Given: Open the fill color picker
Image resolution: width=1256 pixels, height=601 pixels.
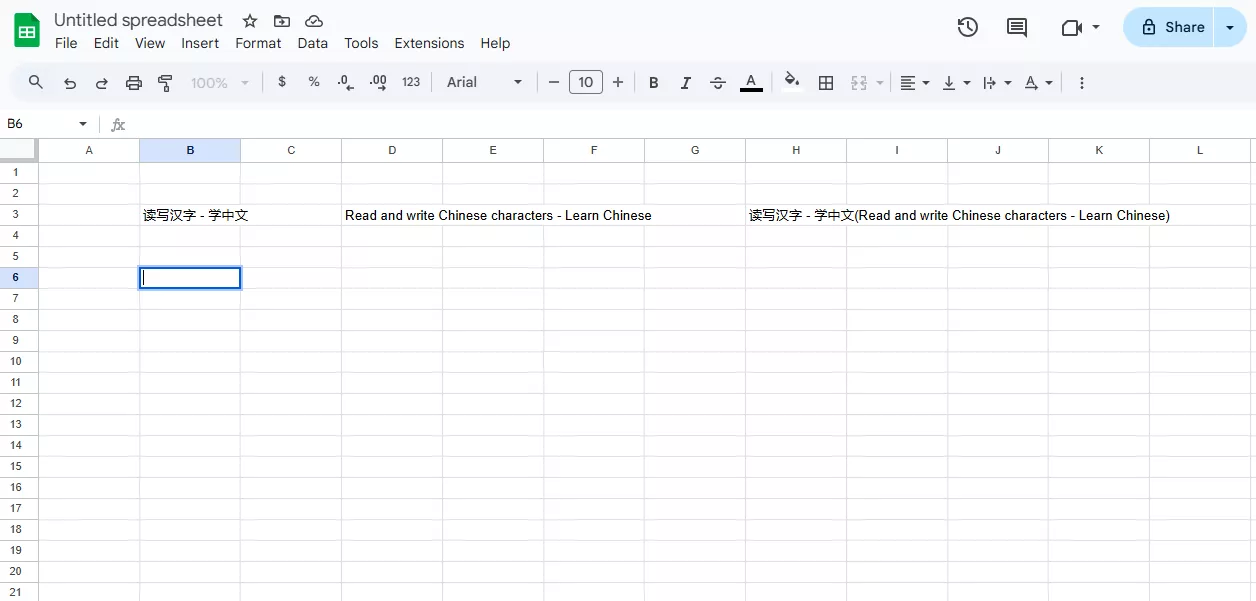Looking at the screenshot, I should click(x=792, y=83).
